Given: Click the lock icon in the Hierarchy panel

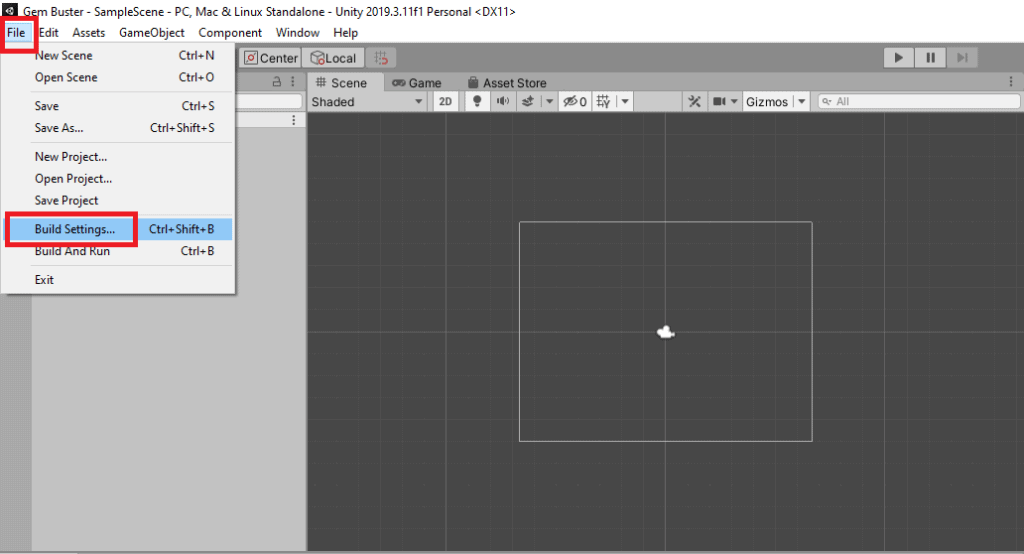Looking at the screenshot, I should pyautogui.click(x=277, y=83).
